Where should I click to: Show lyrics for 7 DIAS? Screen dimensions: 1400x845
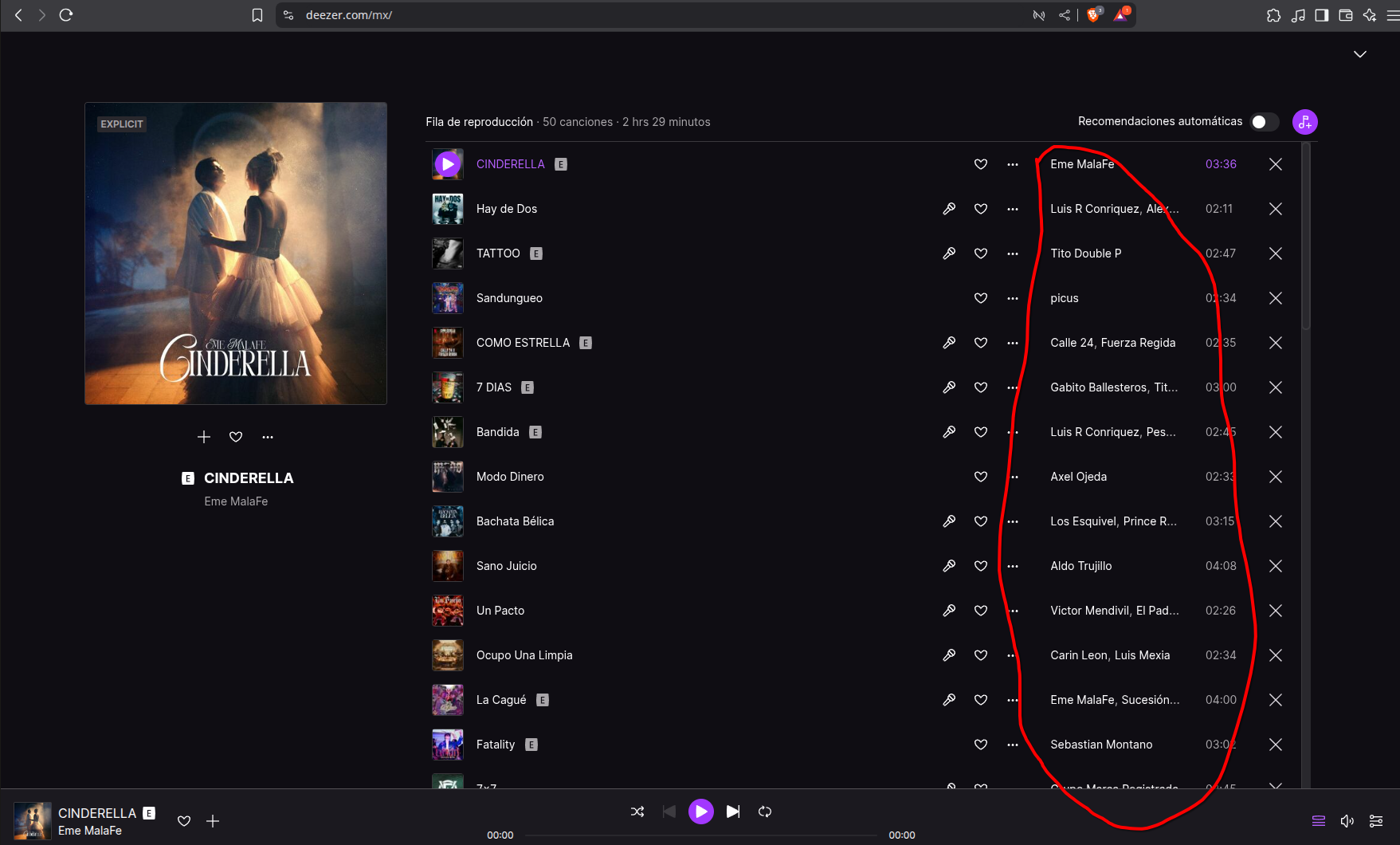point(949,387)
